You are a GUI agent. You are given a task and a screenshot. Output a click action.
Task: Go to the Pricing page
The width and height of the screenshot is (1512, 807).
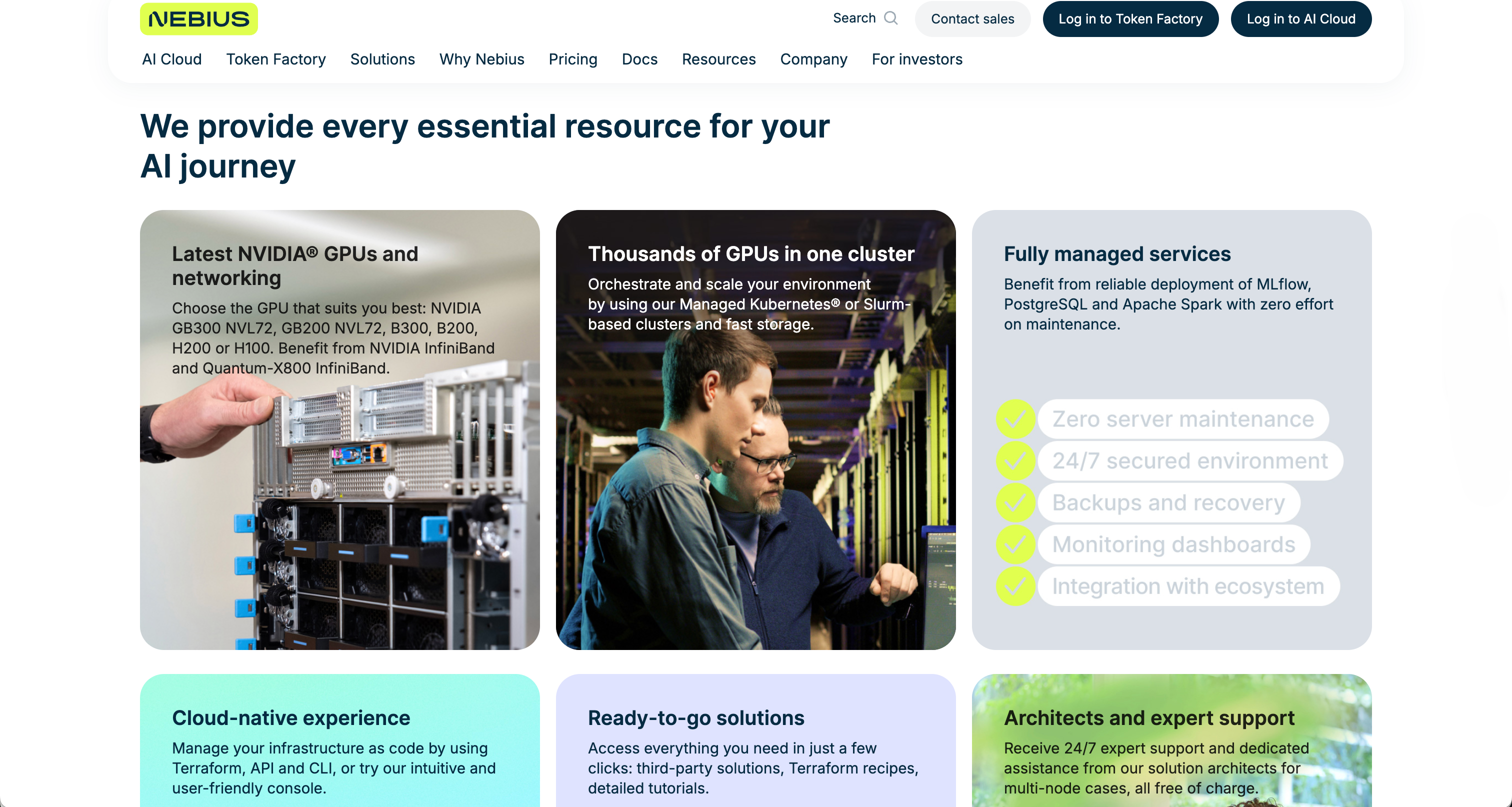[573, 59]
